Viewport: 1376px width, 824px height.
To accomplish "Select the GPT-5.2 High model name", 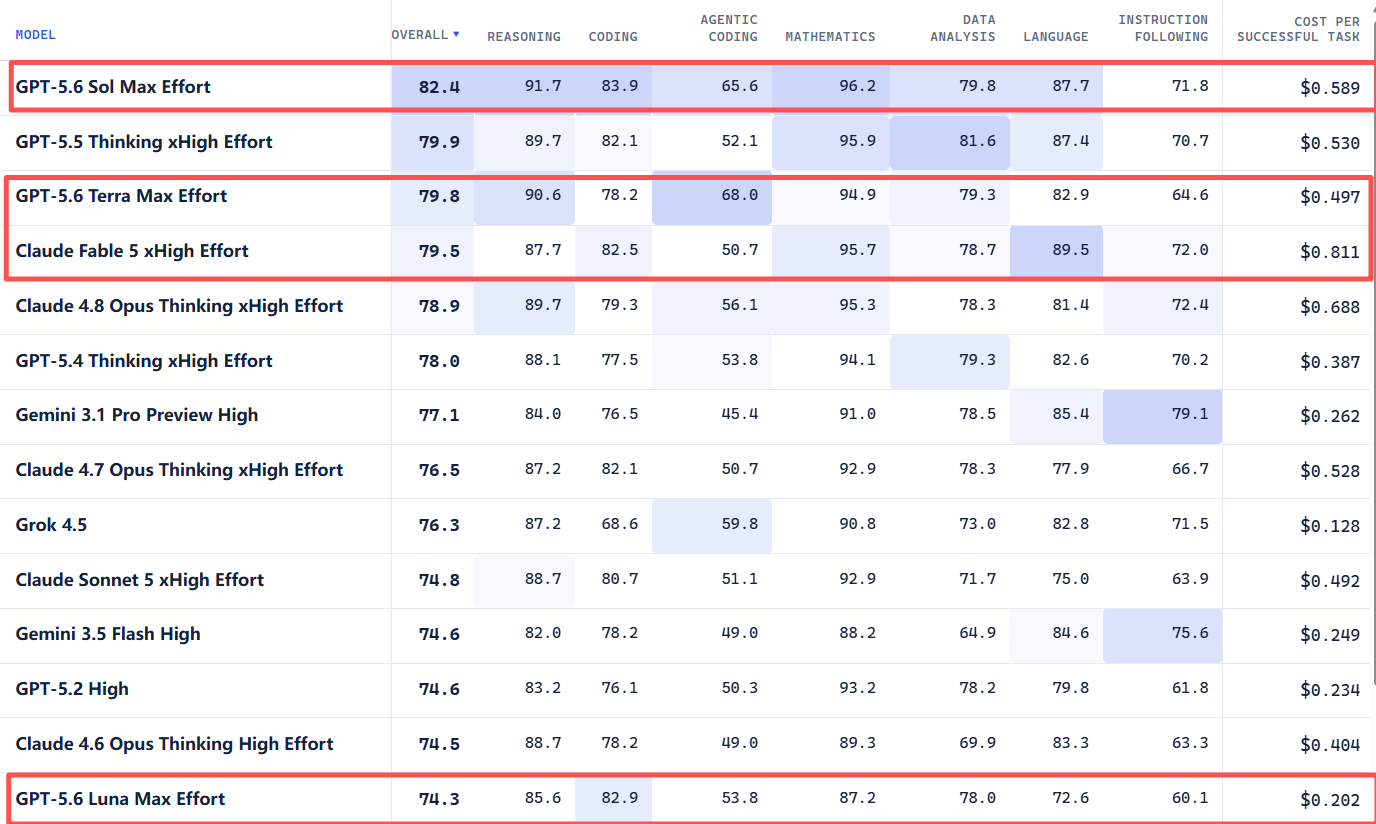I will [x=72, y=689].
